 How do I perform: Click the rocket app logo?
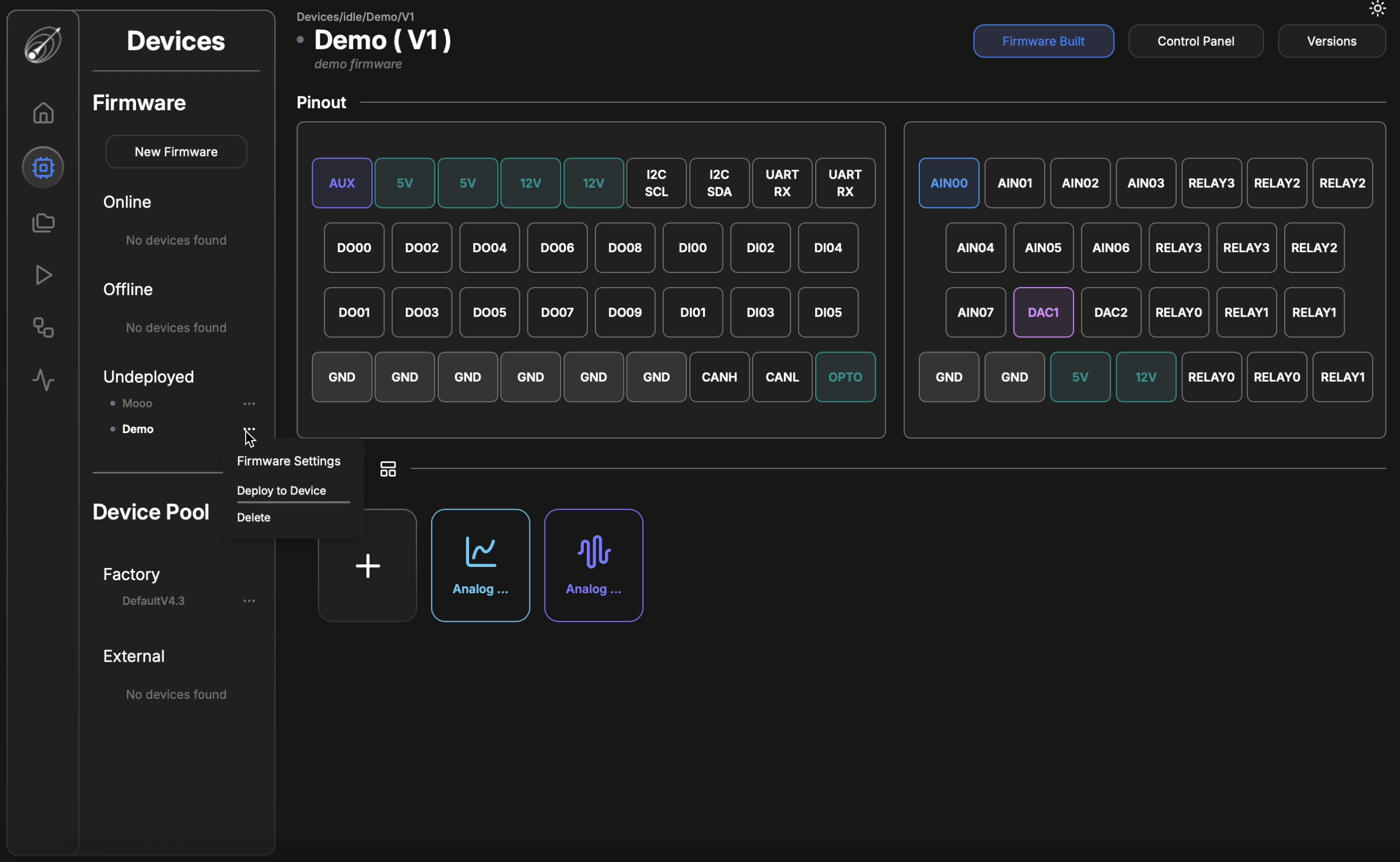[x=43, y=44]
